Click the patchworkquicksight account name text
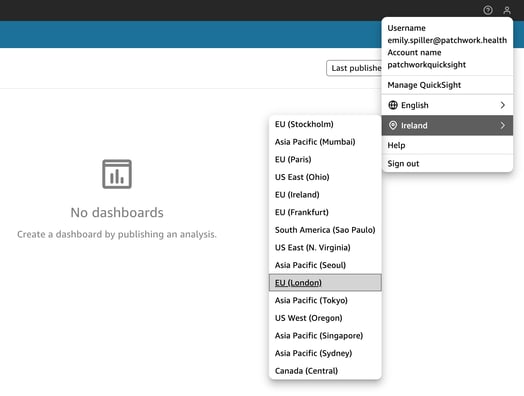The width and height of the screenshot is (524, 396). [426, 65]
